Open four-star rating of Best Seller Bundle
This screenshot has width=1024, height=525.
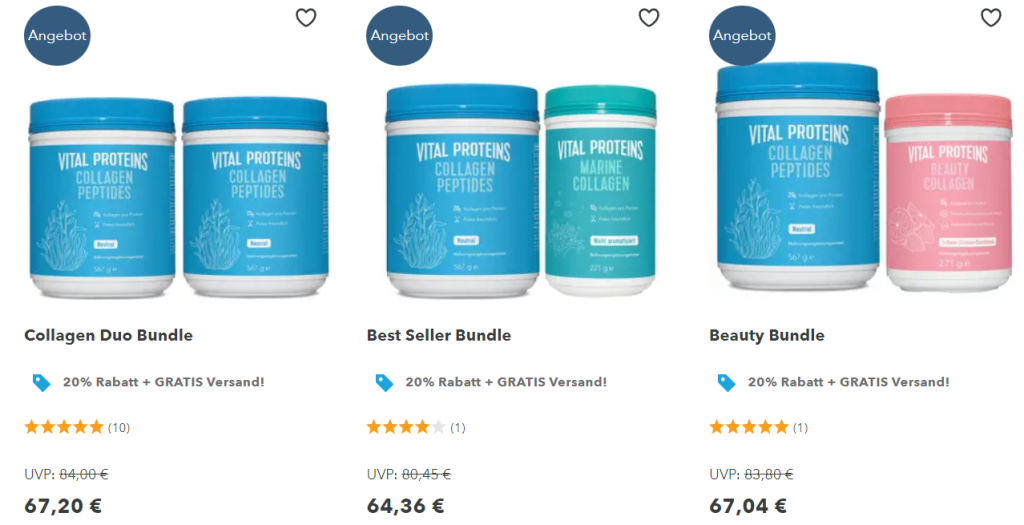(416, 428)
